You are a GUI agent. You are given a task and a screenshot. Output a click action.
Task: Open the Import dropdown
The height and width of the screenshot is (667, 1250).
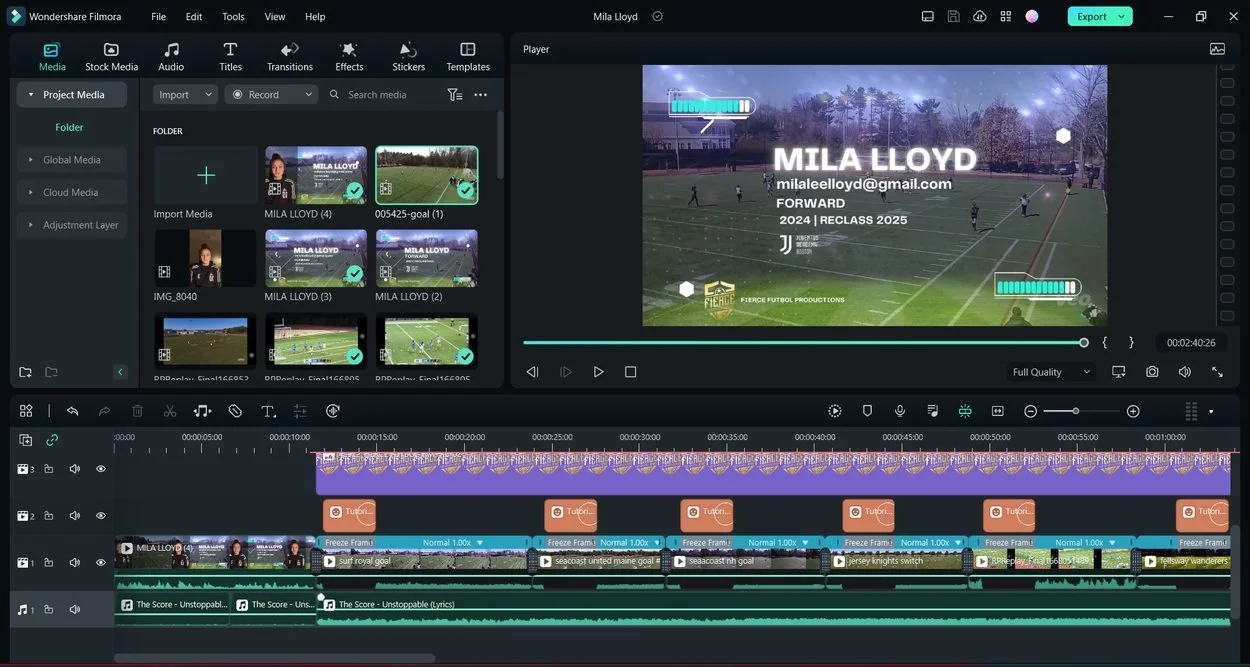[x=186, y=94]
